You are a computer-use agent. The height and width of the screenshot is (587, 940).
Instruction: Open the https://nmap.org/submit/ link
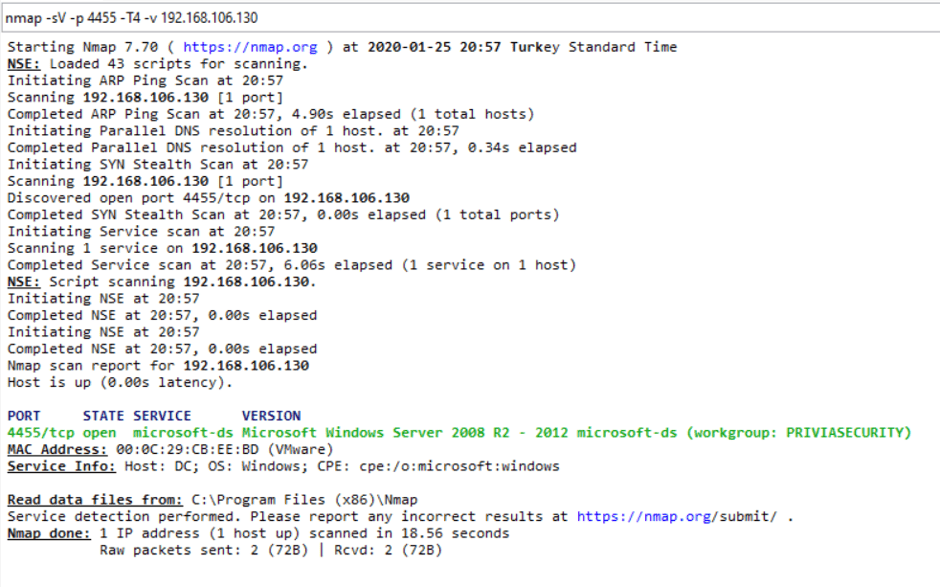677,517
